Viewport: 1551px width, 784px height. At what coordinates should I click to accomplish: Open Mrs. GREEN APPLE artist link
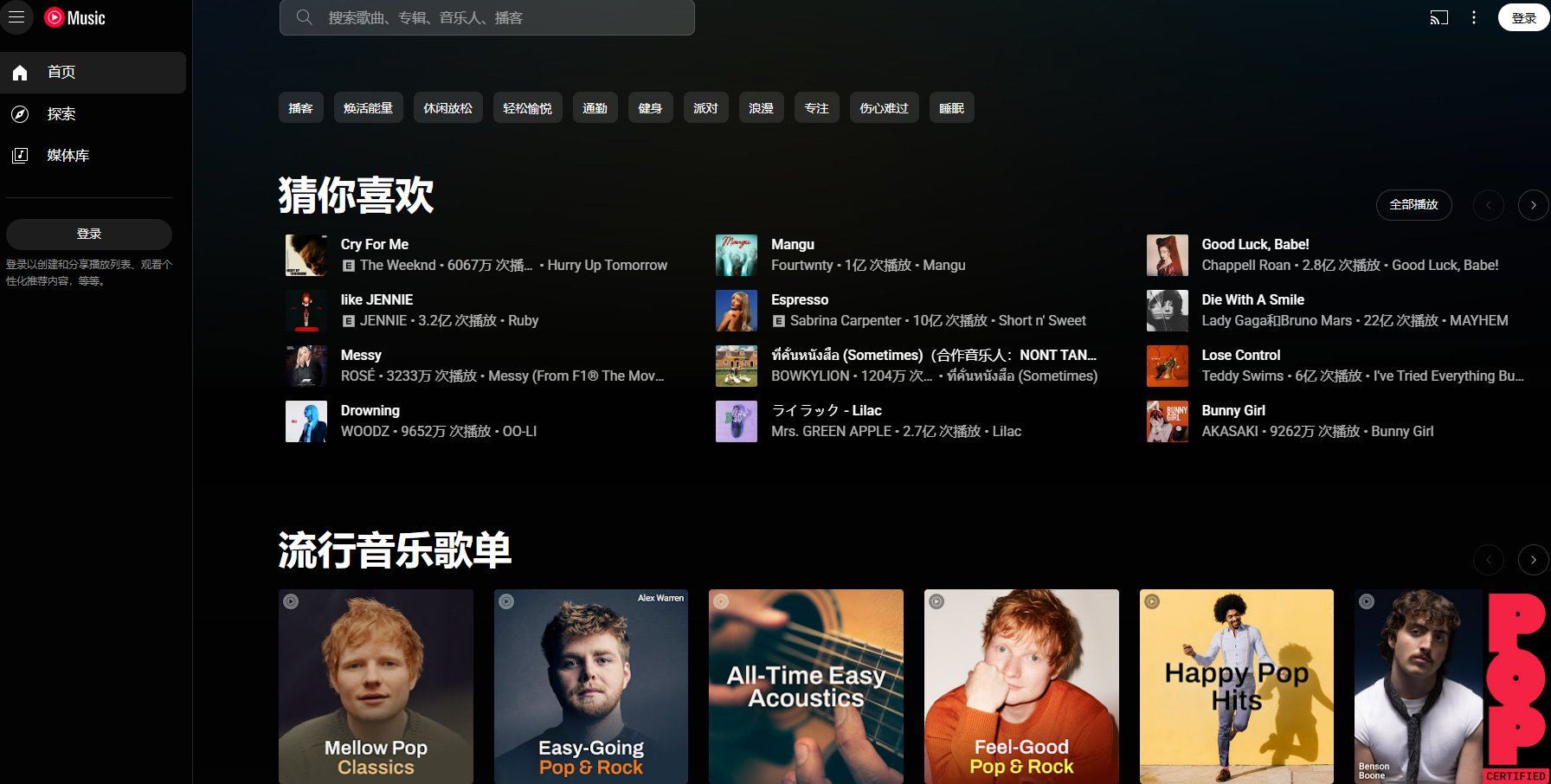831,432
